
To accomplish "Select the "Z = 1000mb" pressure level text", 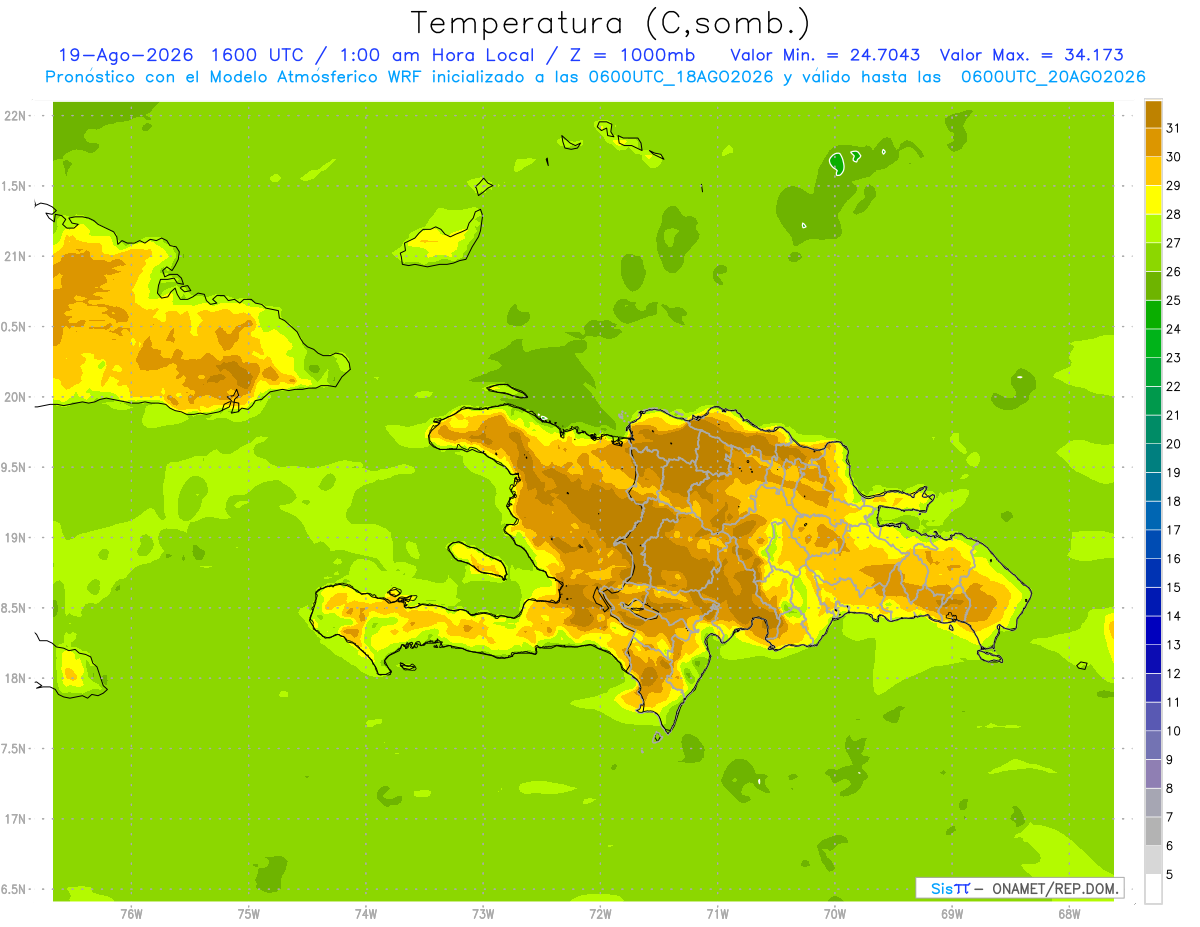I will tap(631, 56).
